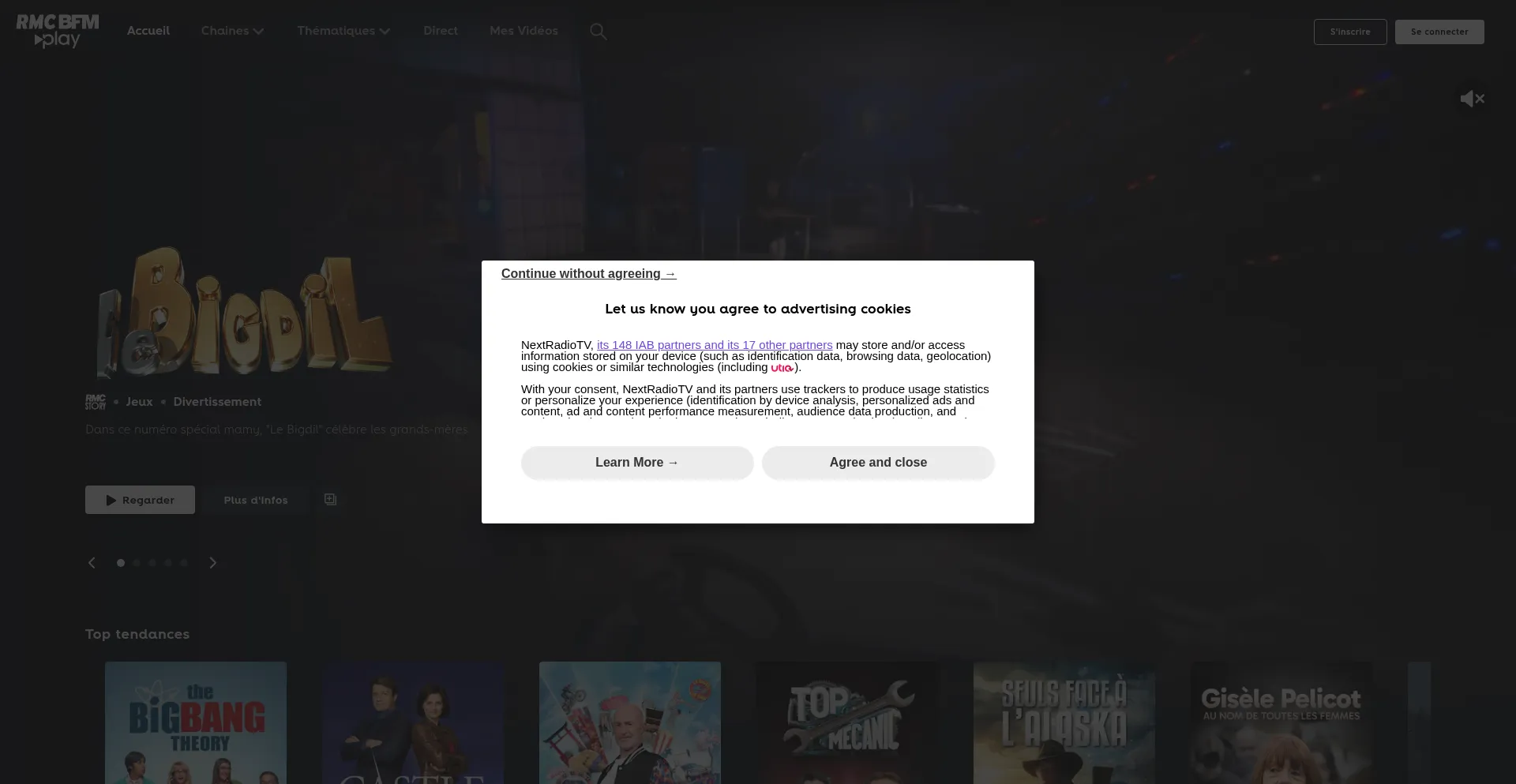Unmute the video with the speaker icon
The width and height of the screenshot is (1516, 784).
click(1472, 99)
